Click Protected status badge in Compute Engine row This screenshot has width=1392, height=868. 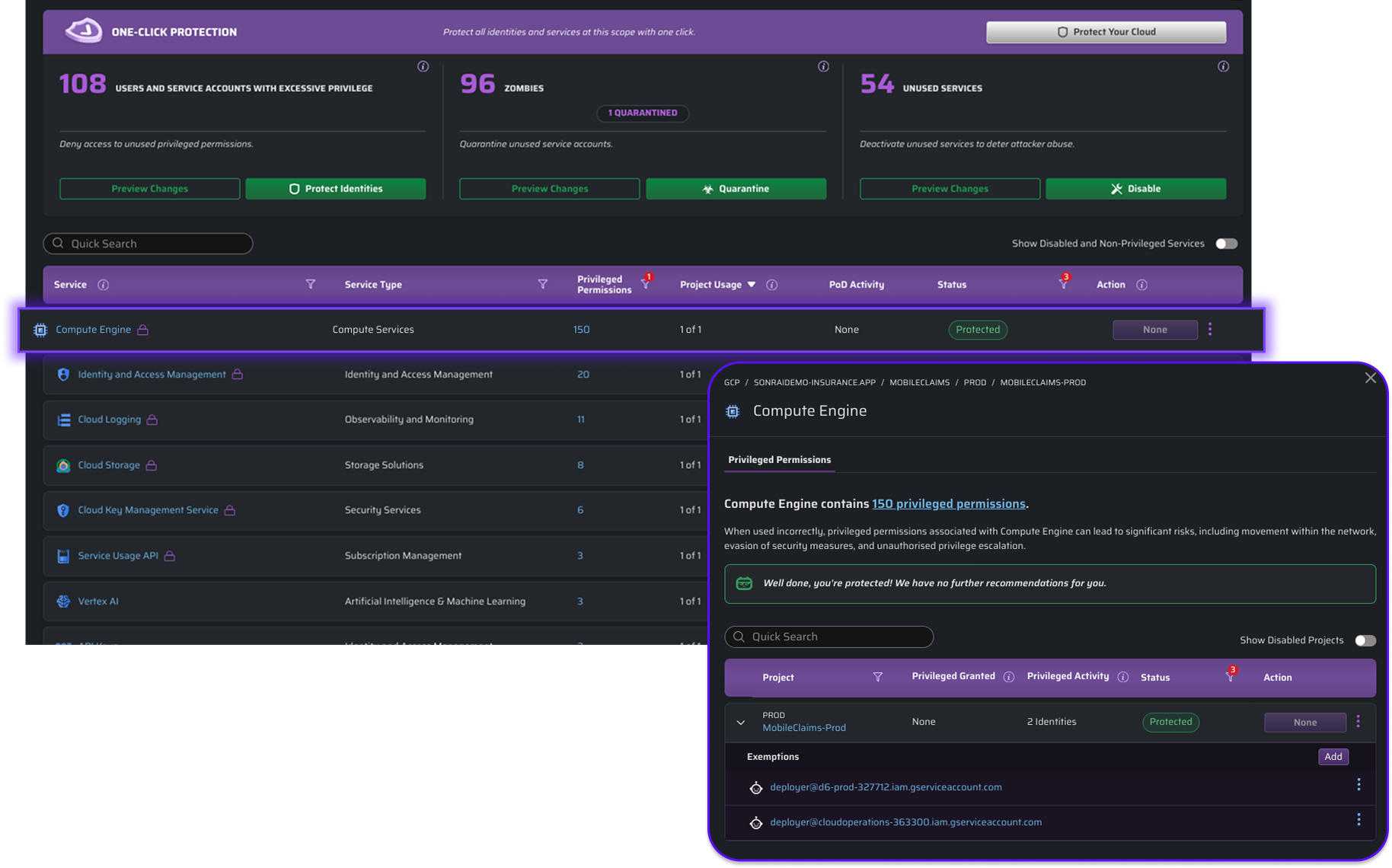click(x=978, y=330)
